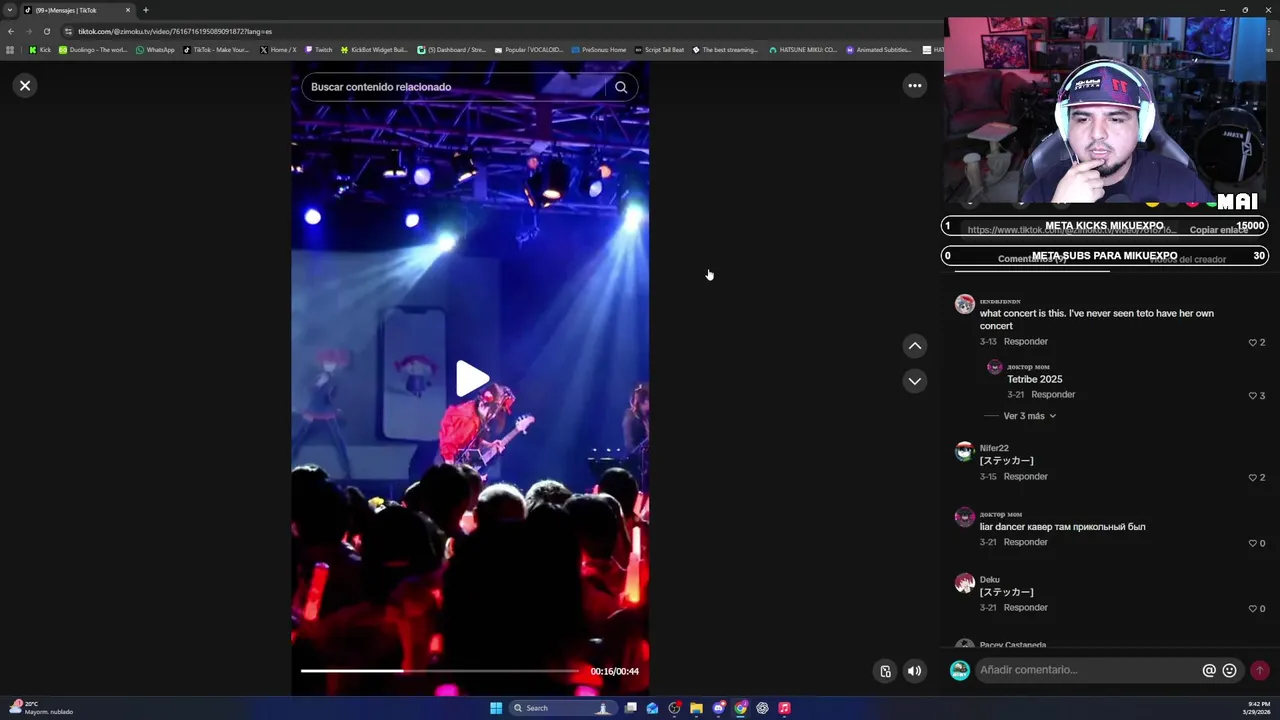Reply to Nifer22's sticker comment
The height and width of the screenshot is (720, 1280).
pyautogui.click(x=1026, y=477)
